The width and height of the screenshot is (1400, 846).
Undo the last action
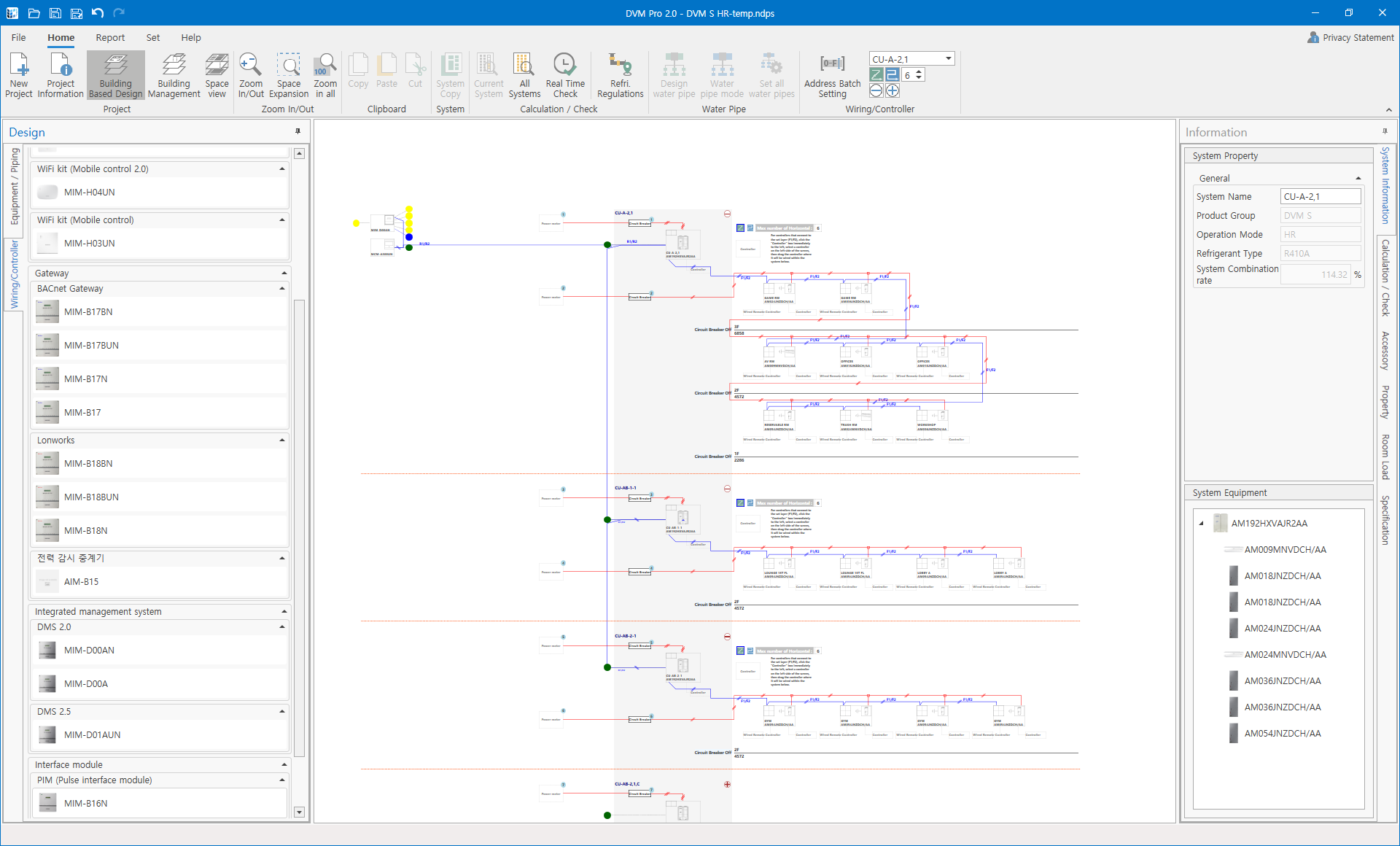point(98,13)
